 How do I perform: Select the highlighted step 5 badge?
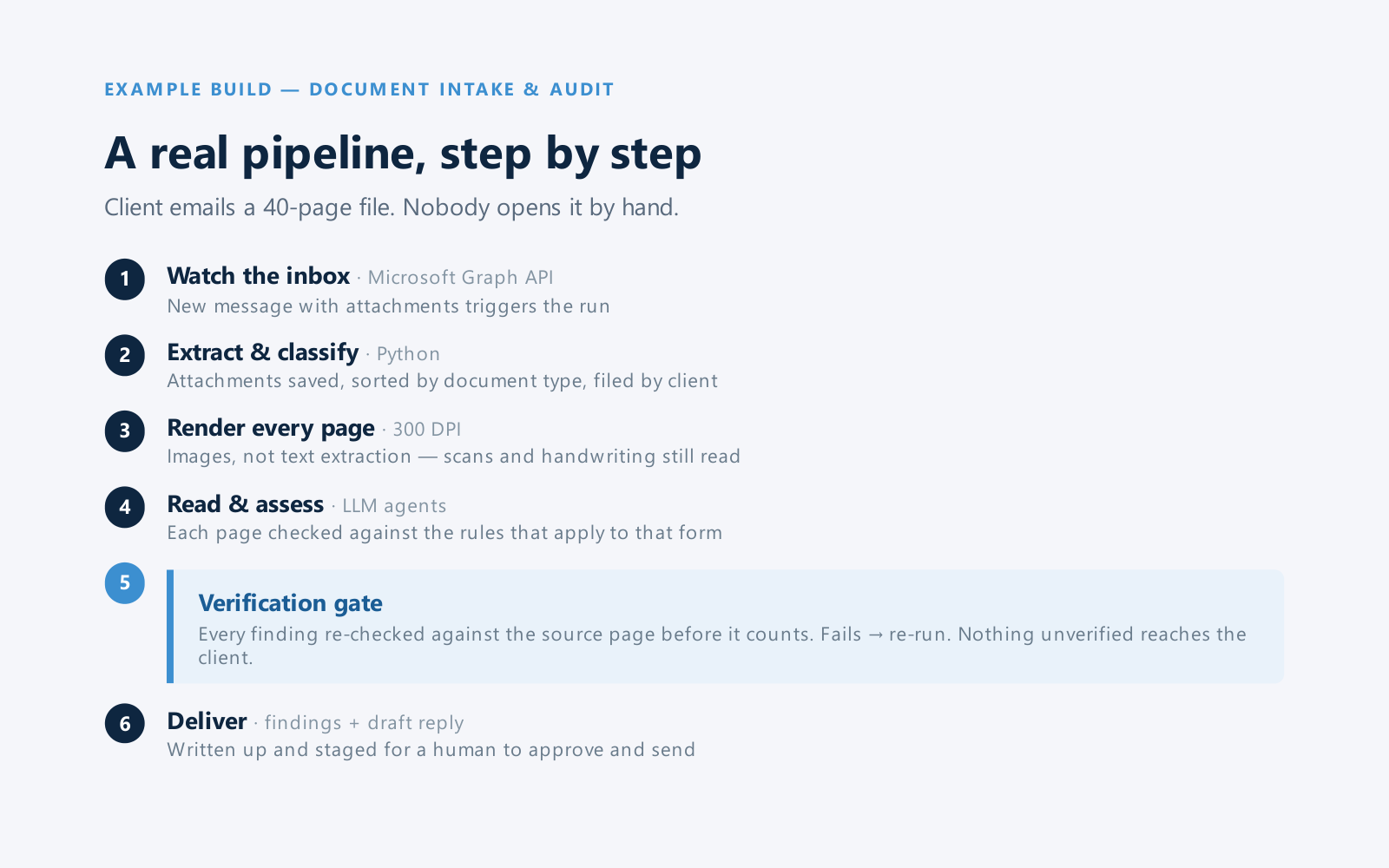[x=125, y=583]
